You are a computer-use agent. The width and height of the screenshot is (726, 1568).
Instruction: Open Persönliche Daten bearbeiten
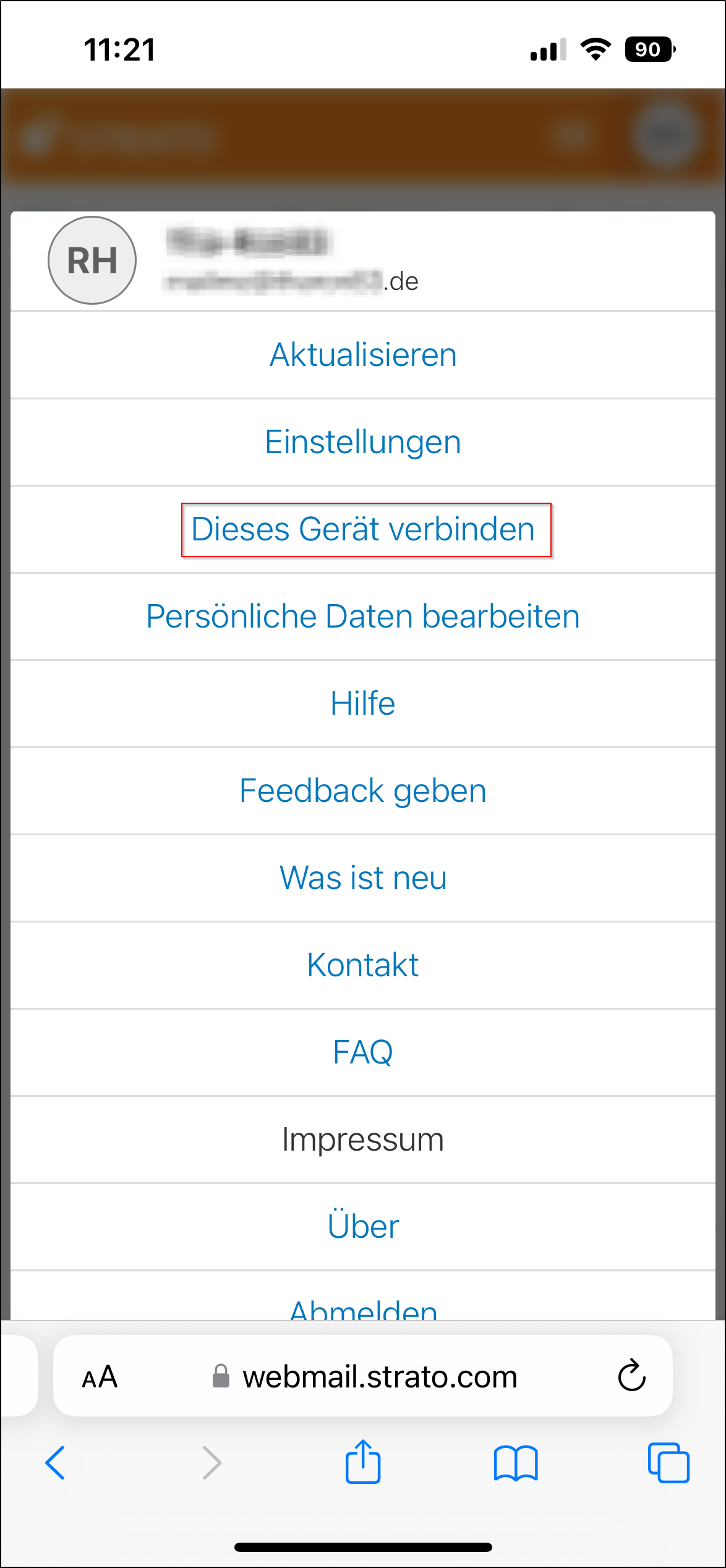coord(363,616)
